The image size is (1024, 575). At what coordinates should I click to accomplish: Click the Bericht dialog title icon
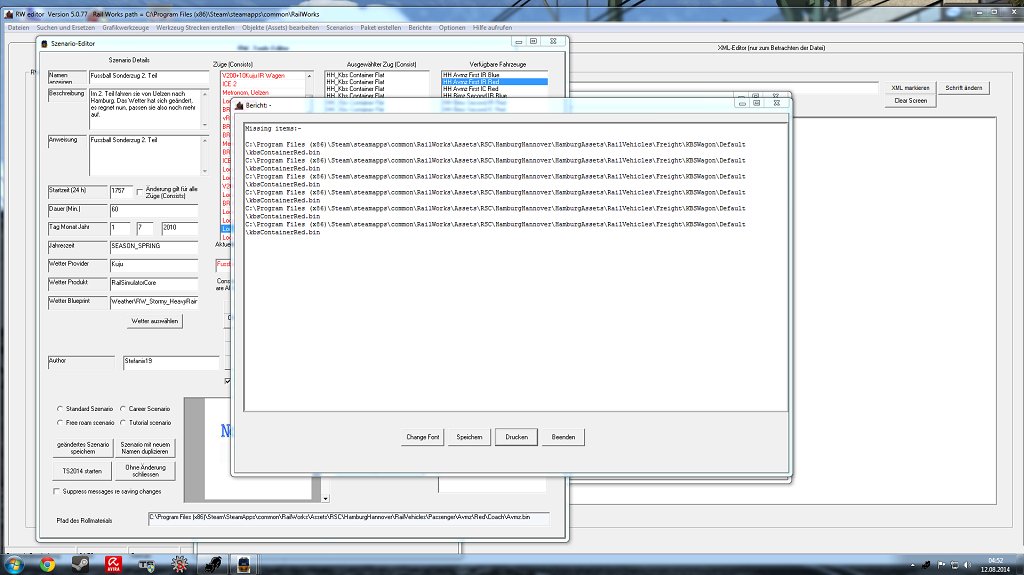[239, 105]
